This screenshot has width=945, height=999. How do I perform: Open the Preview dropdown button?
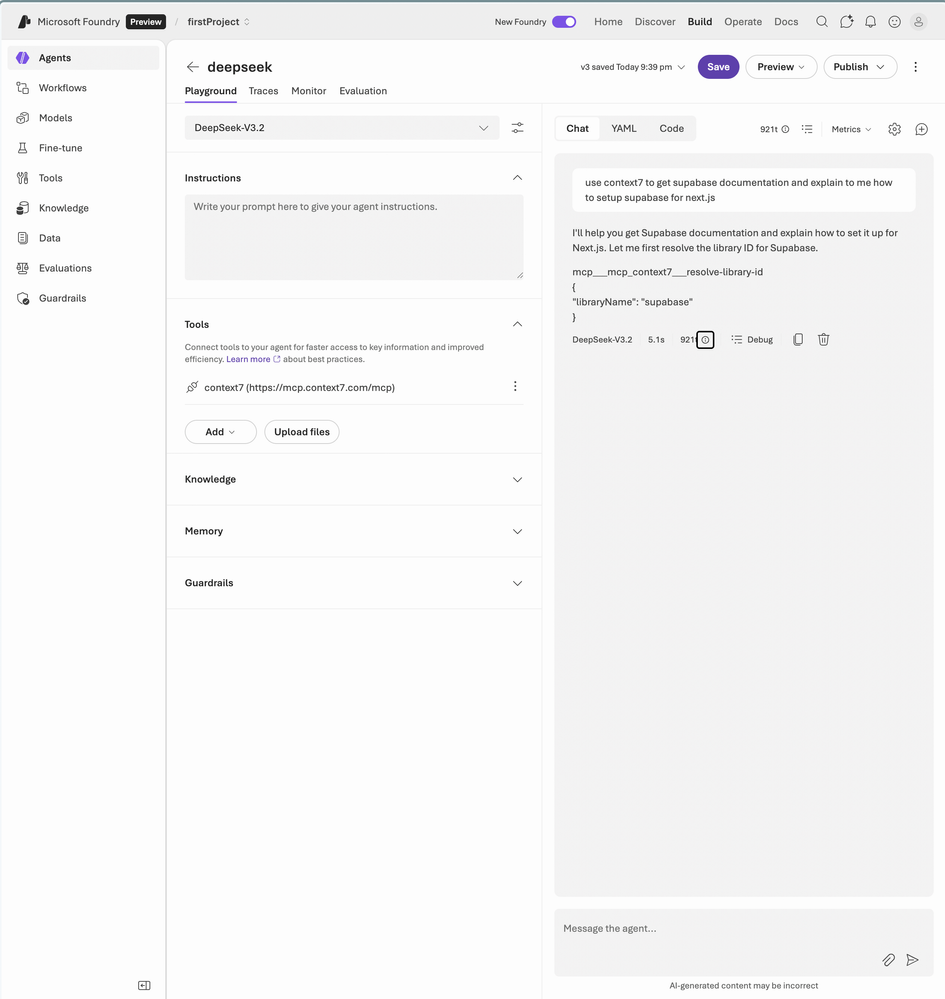pyautogui.click(x=781, y=67)
